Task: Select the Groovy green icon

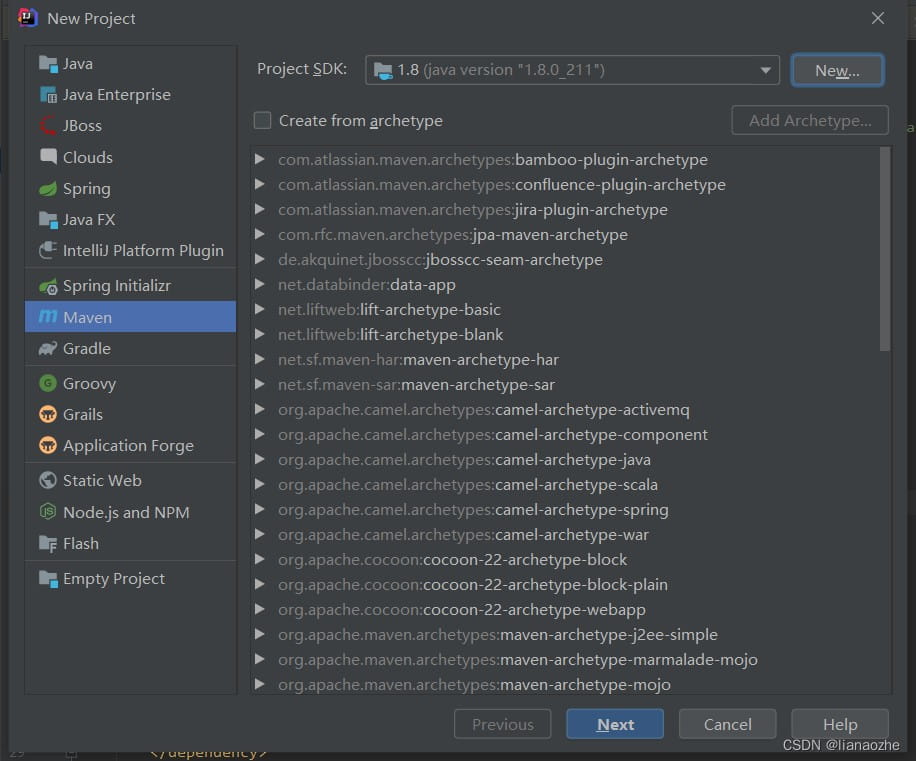Action: (x=48, y=383)
